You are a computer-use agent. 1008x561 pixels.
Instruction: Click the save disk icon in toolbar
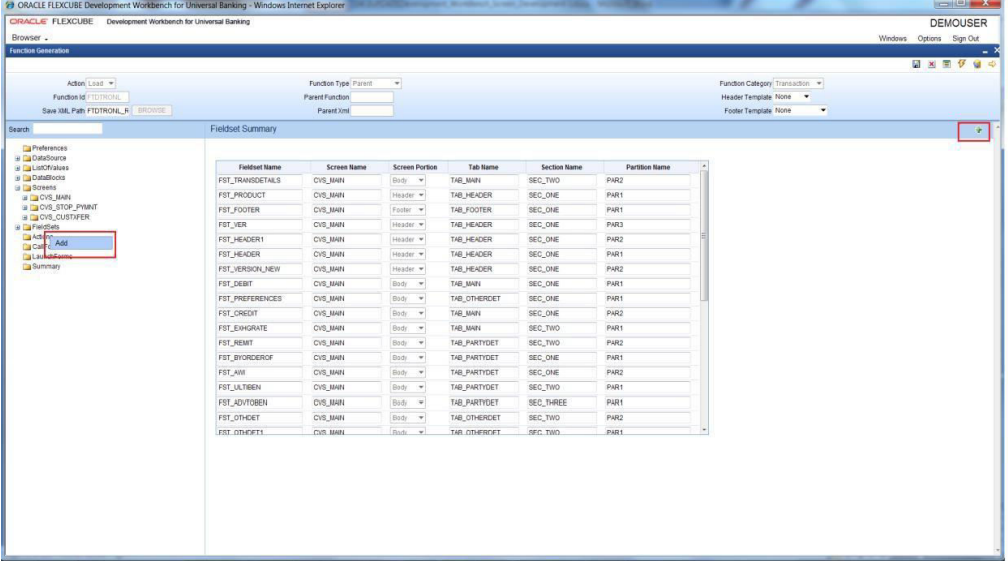(x=916, y=64)
